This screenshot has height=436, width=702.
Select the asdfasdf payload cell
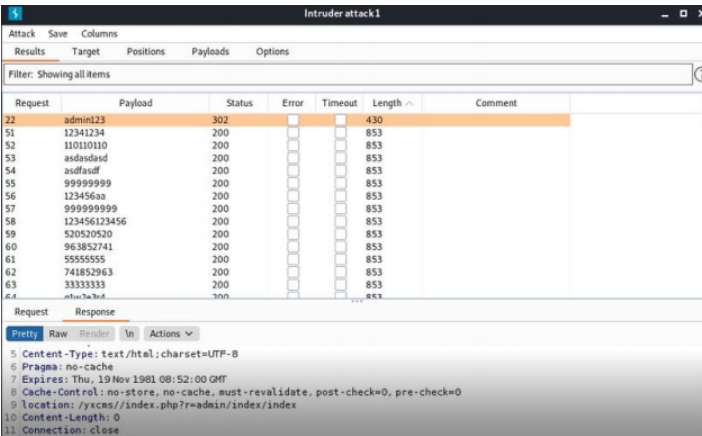[81, 171]
